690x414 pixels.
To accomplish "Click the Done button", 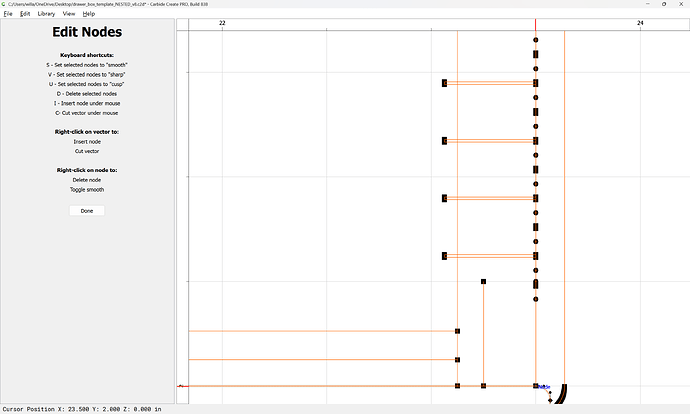I will (87, 211).
